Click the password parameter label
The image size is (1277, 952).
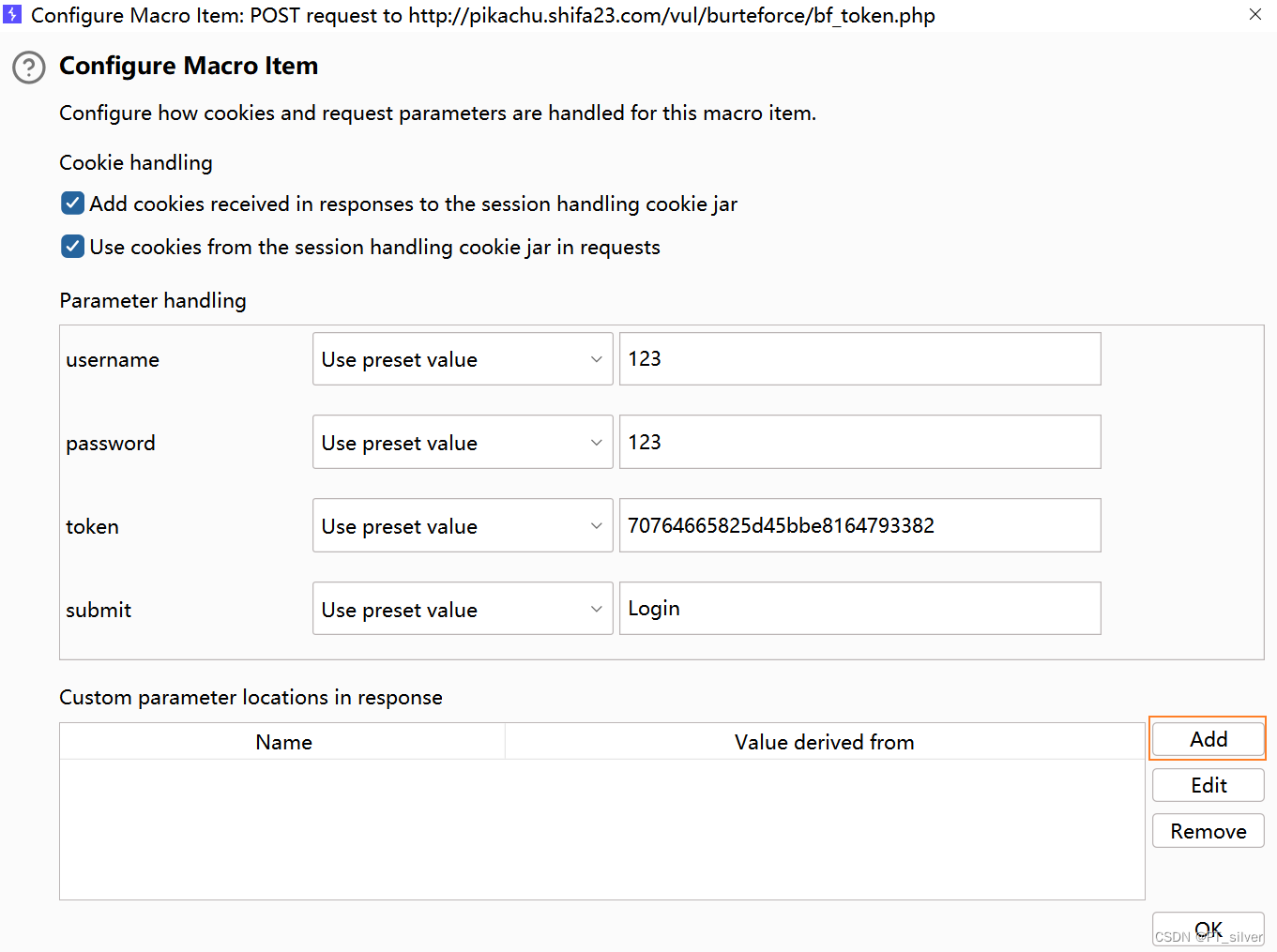tap(111, 444)
